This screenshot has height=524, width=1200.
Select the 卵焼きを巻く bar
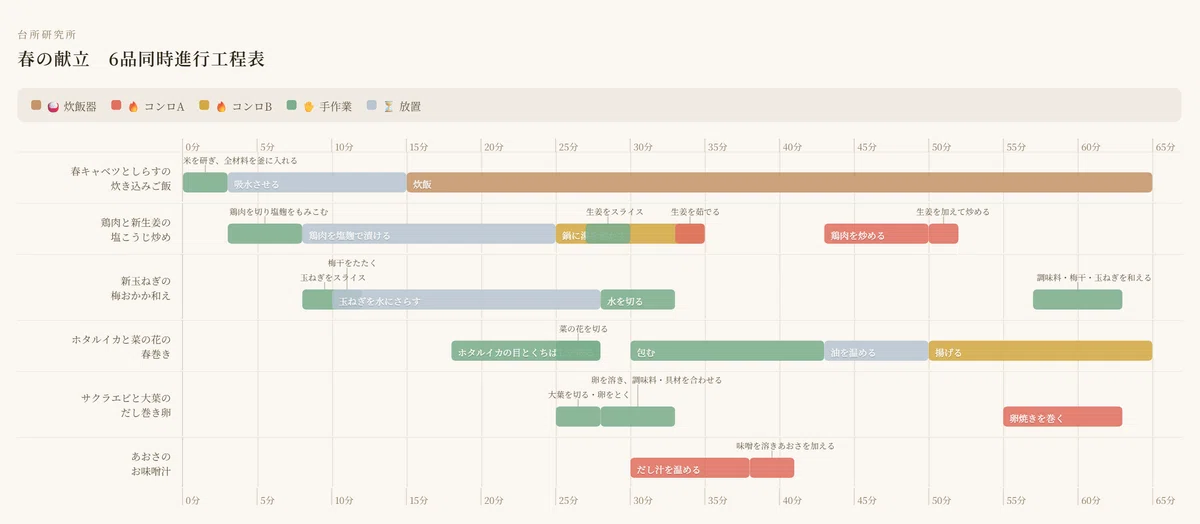pos(1063,417)
